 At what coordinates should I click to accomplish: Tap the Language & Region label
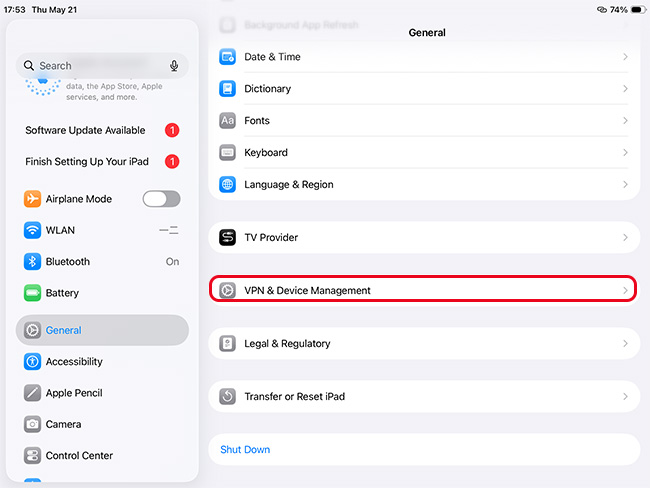[289, 185]
